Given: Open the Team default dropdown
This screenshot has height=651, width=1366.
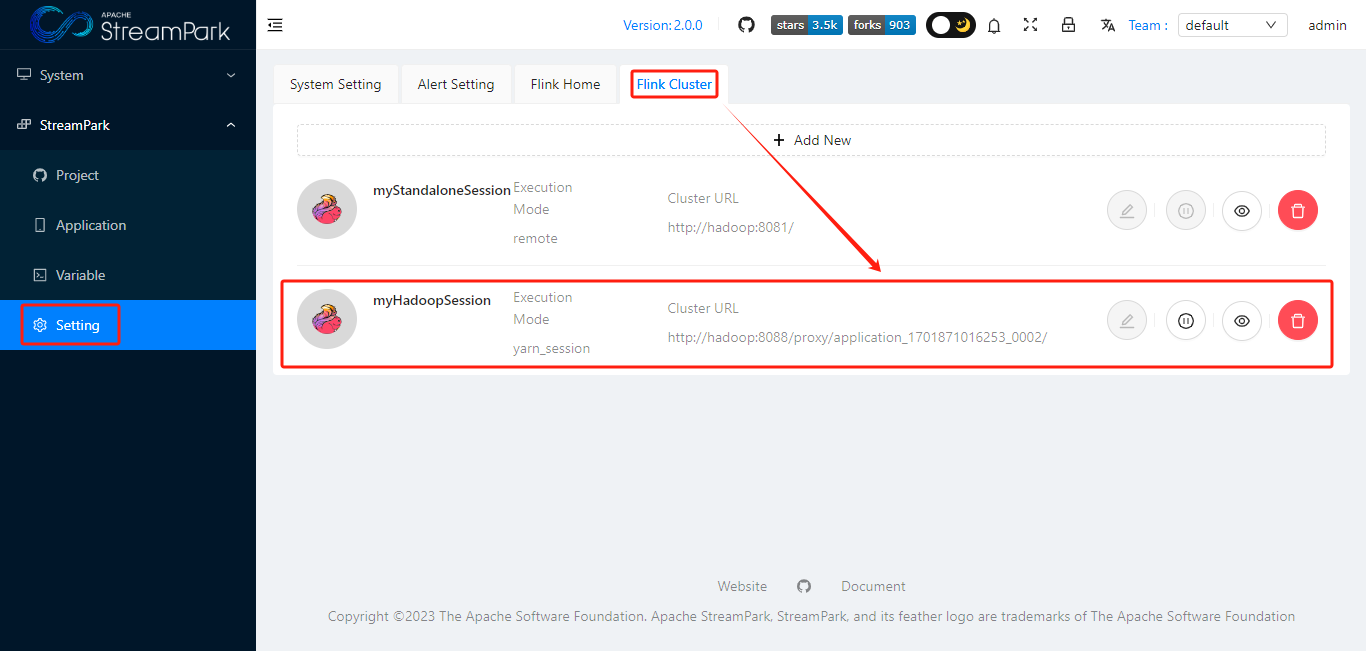Looking at the screenshot, I should 1231,24.
